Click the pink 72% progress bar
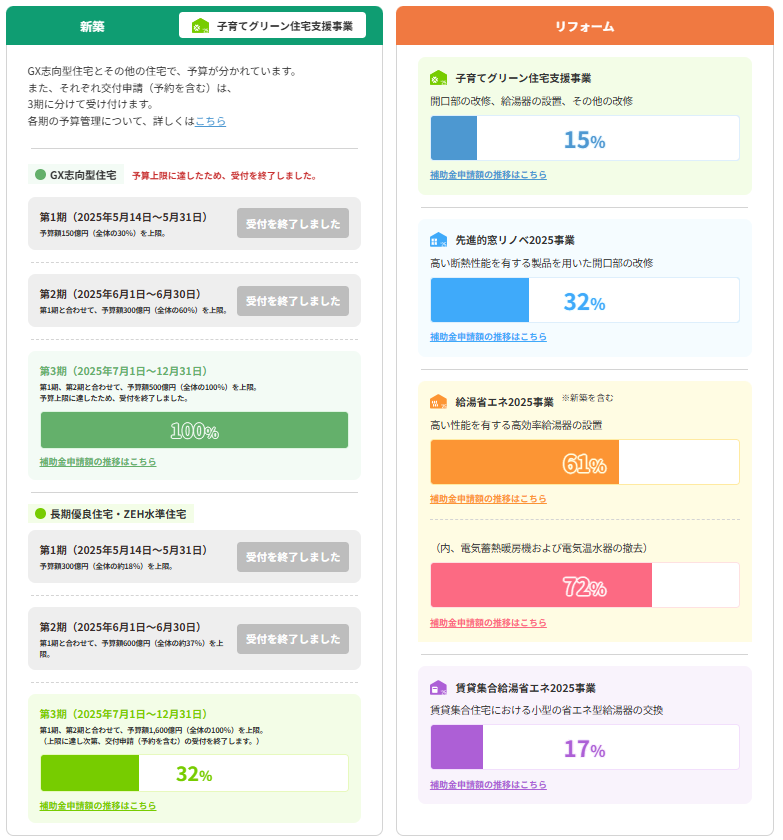The height and width of the screenshot is (840, 783). 584,585
